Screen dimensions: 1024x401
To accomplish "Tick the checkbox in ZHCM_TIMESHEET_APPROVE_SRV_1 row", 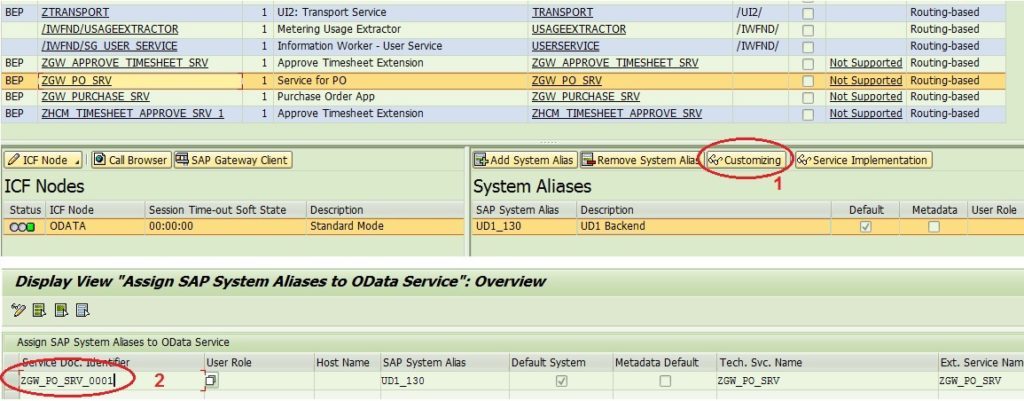I will (808, 114).
